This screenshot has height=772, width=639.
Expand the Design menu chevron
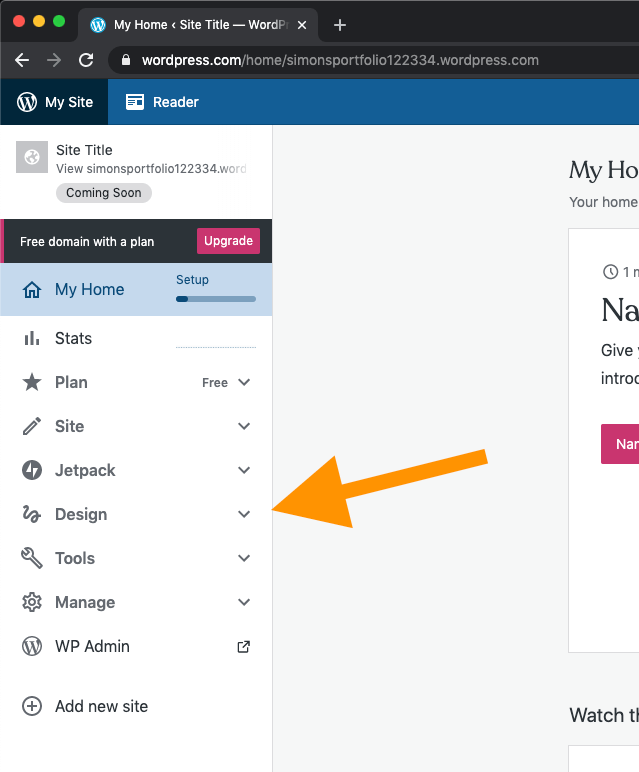(244, 514)
